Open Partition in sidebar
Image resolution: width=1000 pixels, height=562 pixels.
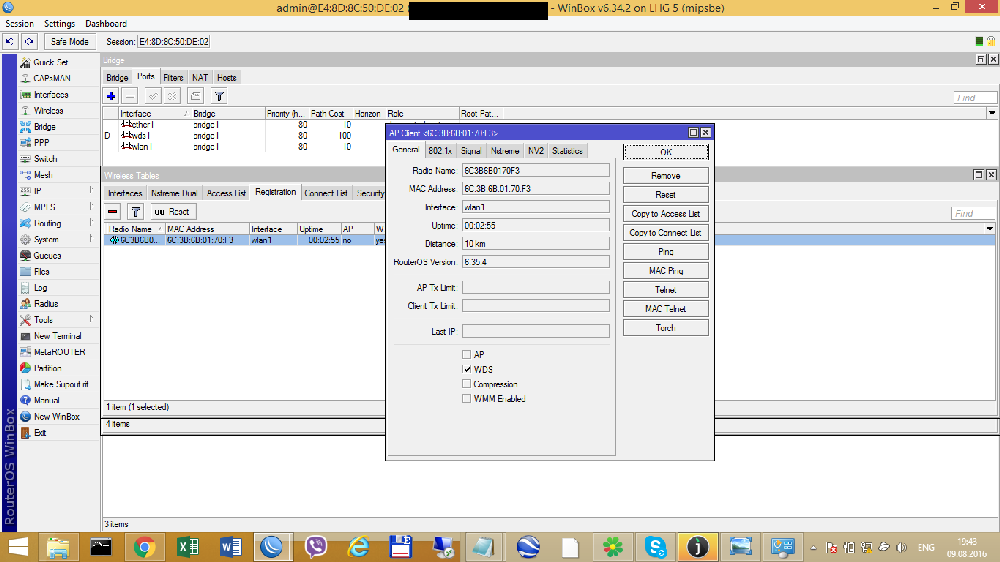coord(47,368)
